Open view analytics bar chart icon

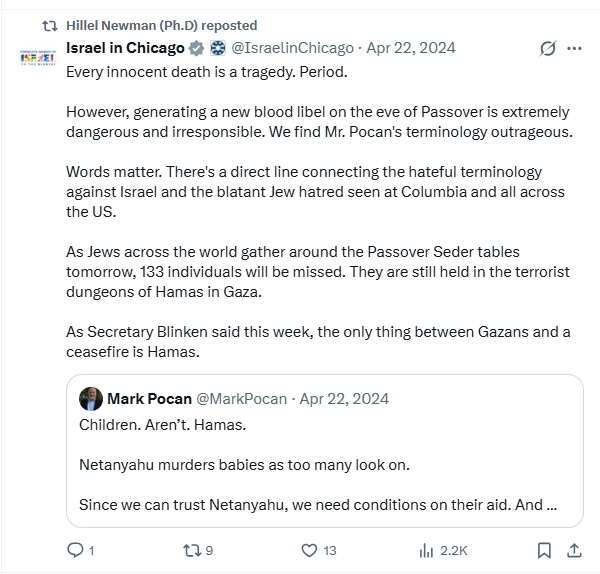pyautogui.click(x=426, y=551)
